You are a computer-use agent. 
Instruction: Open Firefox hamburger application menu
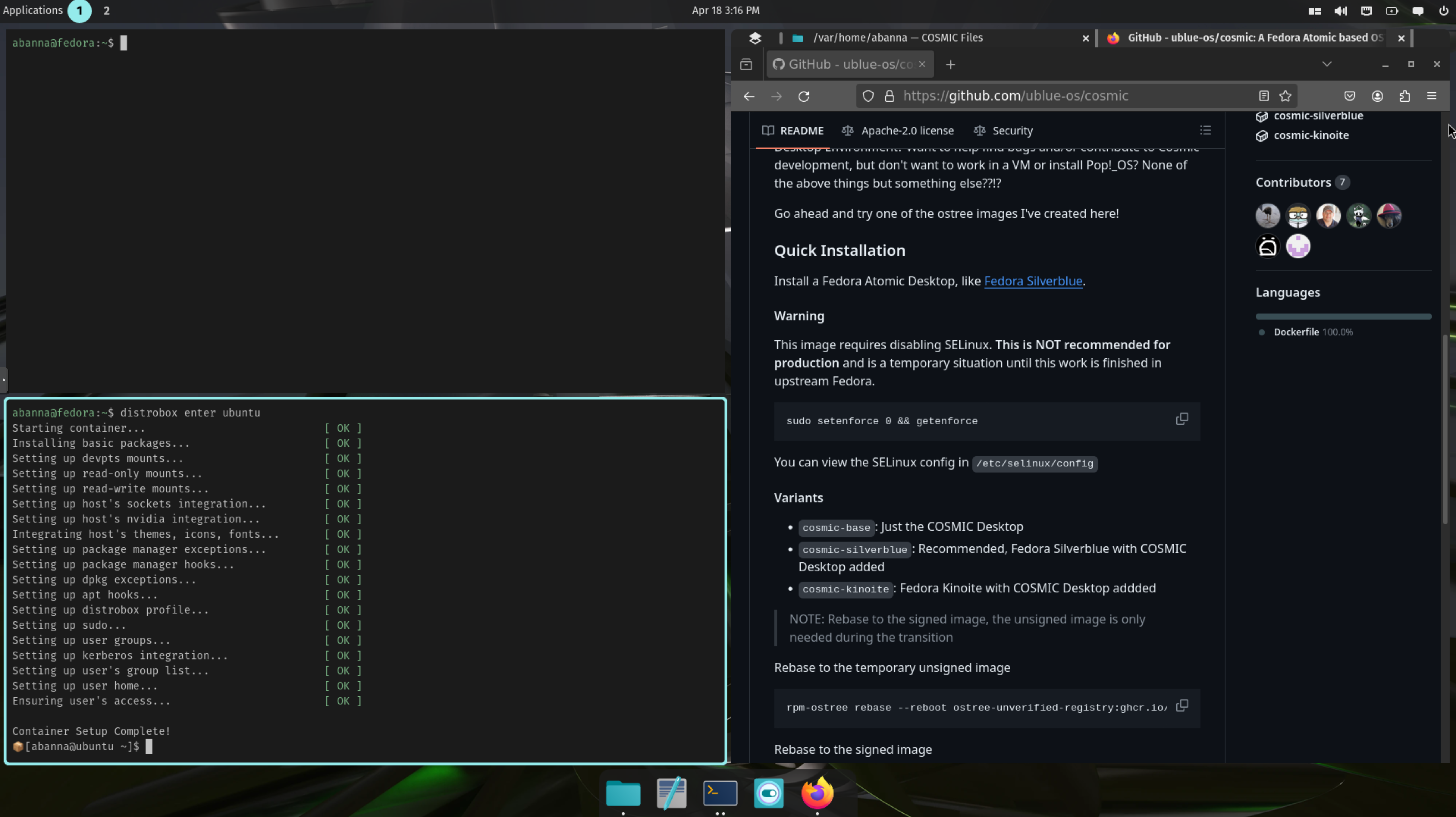point(1432,96)
